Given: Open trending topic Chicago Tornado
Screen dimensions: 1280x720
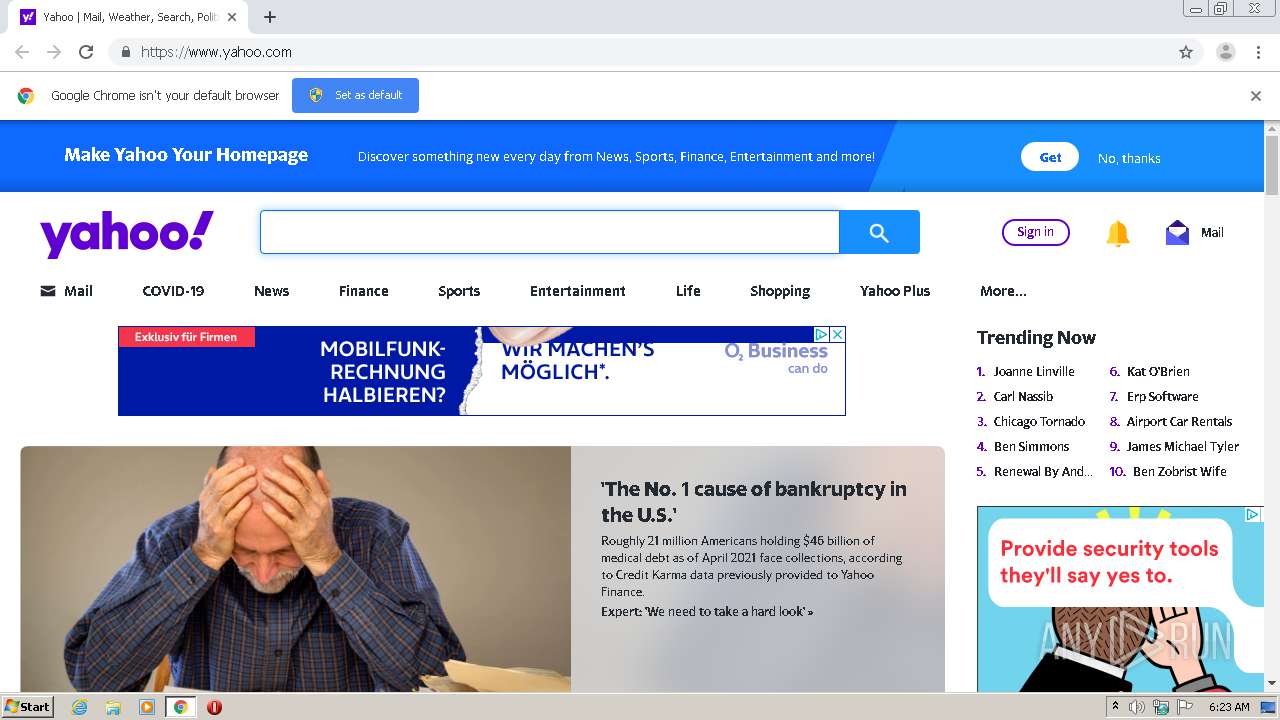Looking at the screenshot, I should [x=1039, y=421].
